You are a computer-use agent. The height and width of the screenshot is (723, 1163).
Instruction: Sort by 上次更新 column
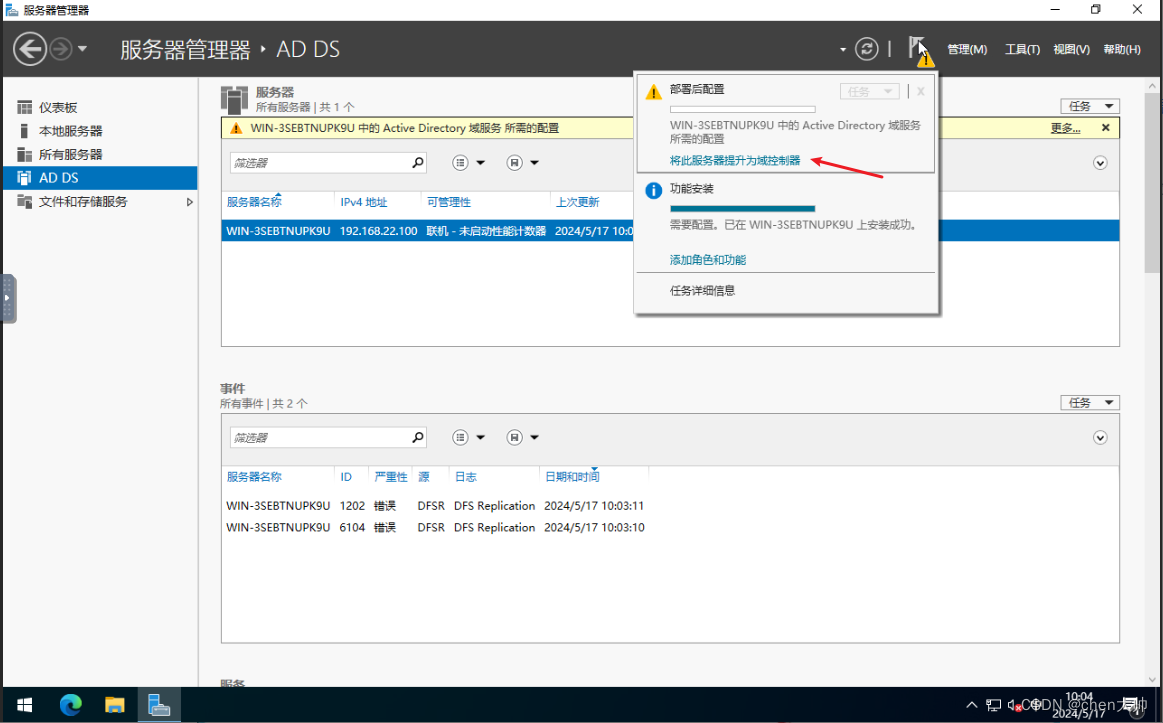[577, 202]
